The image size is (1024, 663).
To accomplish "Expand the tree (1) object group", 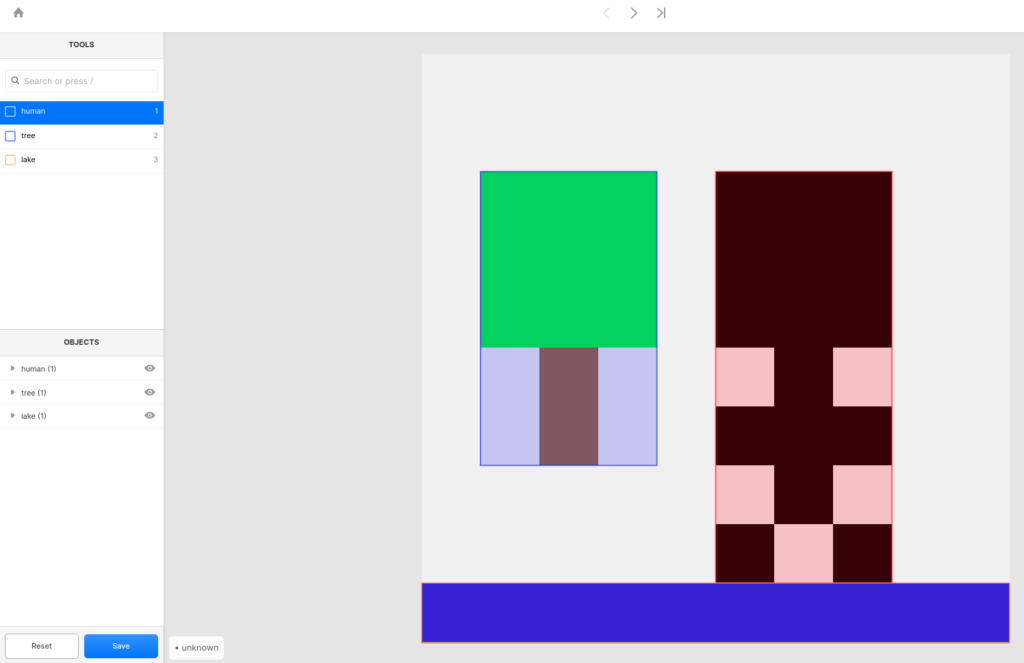I will 12,393.
